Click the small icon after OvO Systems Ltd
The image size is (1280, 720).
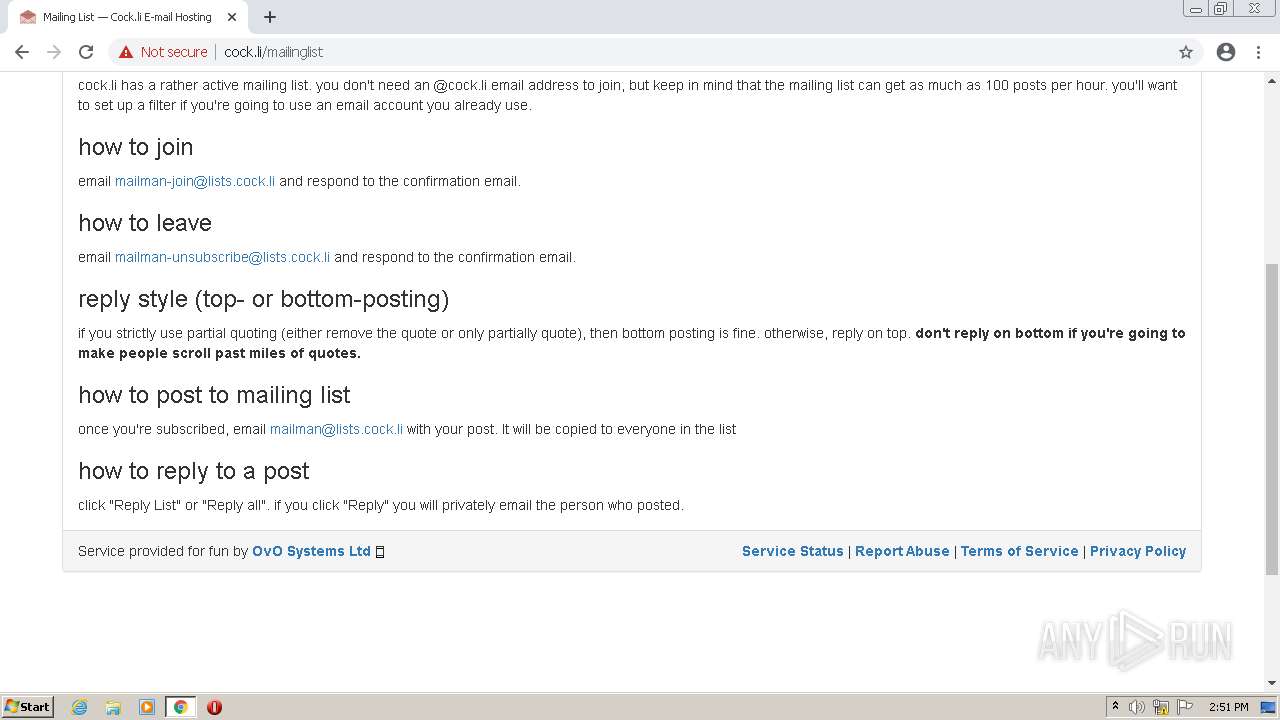click(x=380, y=552)
